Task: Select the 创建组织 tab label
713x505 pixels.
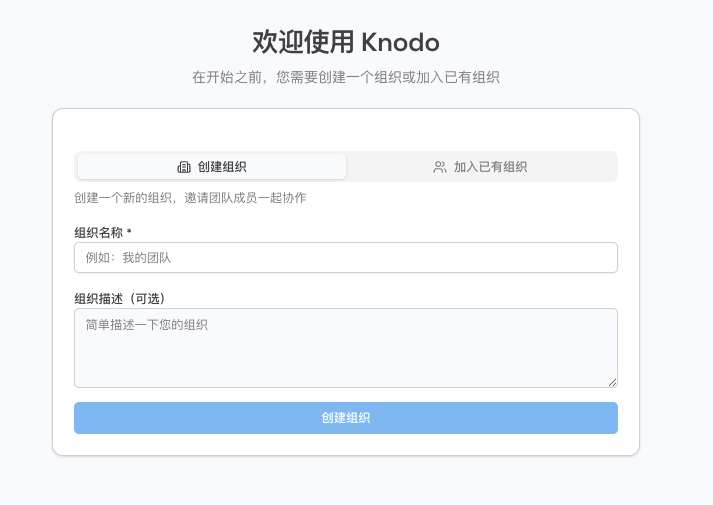Action: 222,167
